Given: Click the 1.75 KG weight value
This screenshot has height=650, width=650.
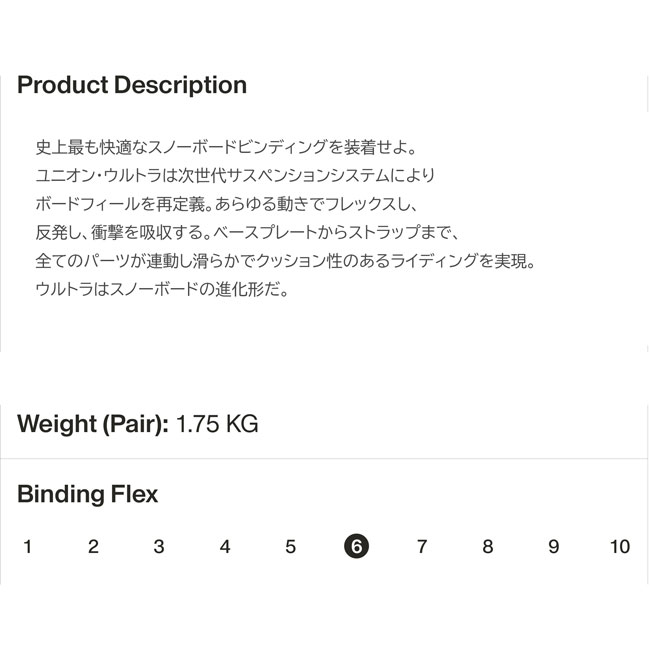Looking at the screenshot, I should click(x=217, y=423).
